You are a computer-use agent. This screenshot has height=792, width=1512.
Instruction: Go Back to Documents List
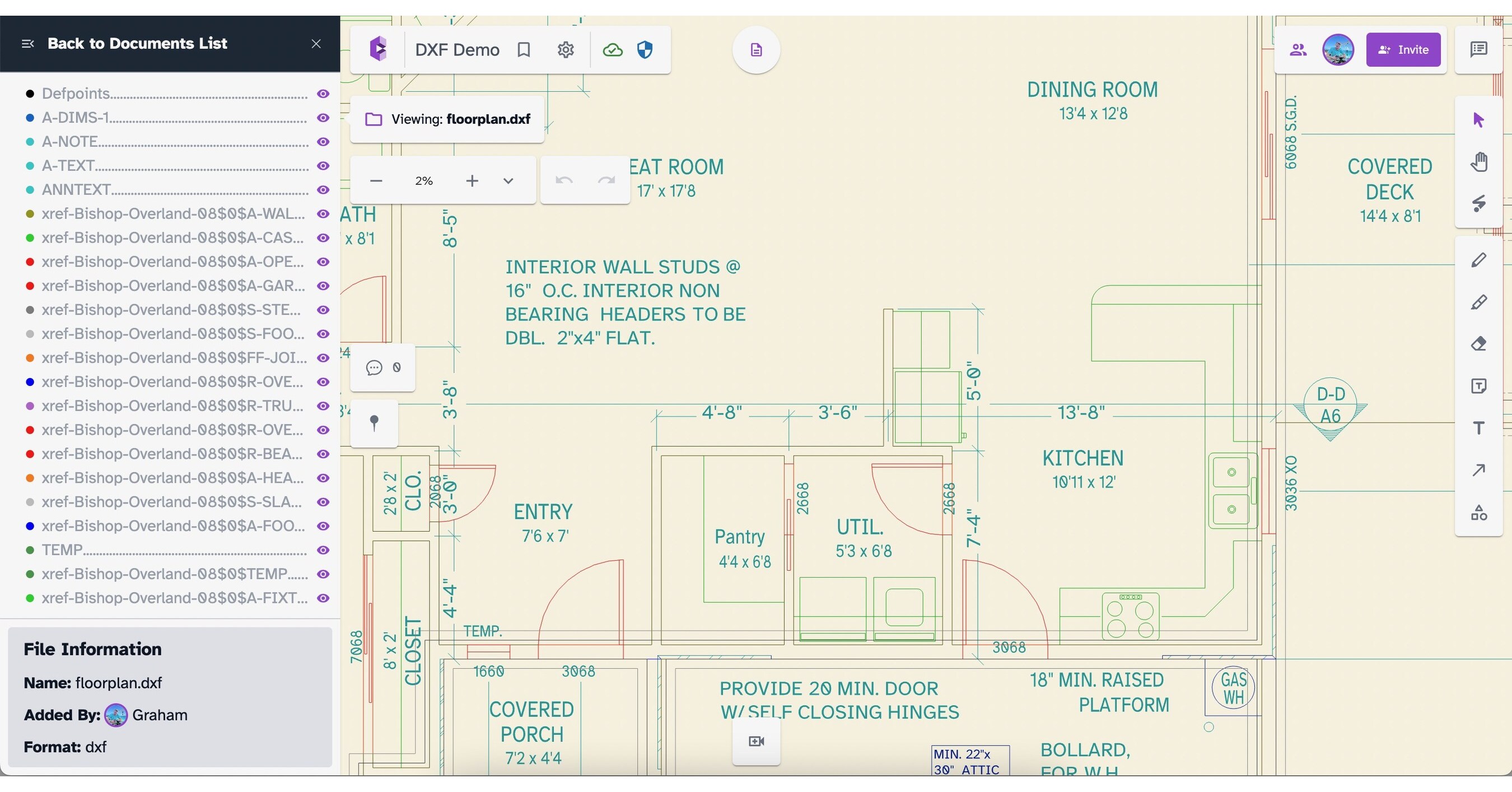tap(137, 44)
